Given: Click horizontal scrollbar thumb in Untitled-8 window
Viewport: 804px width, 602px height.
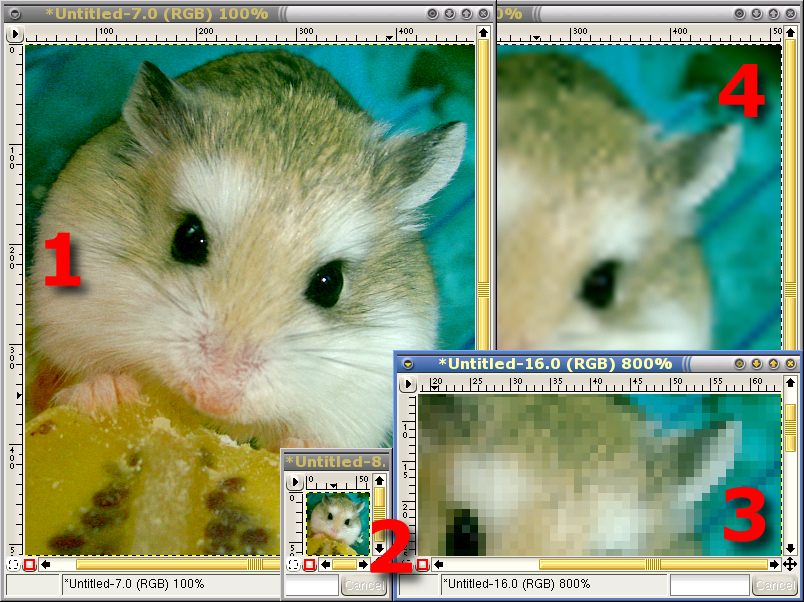Looking at the screenshot, I should [x=344, y=565].
